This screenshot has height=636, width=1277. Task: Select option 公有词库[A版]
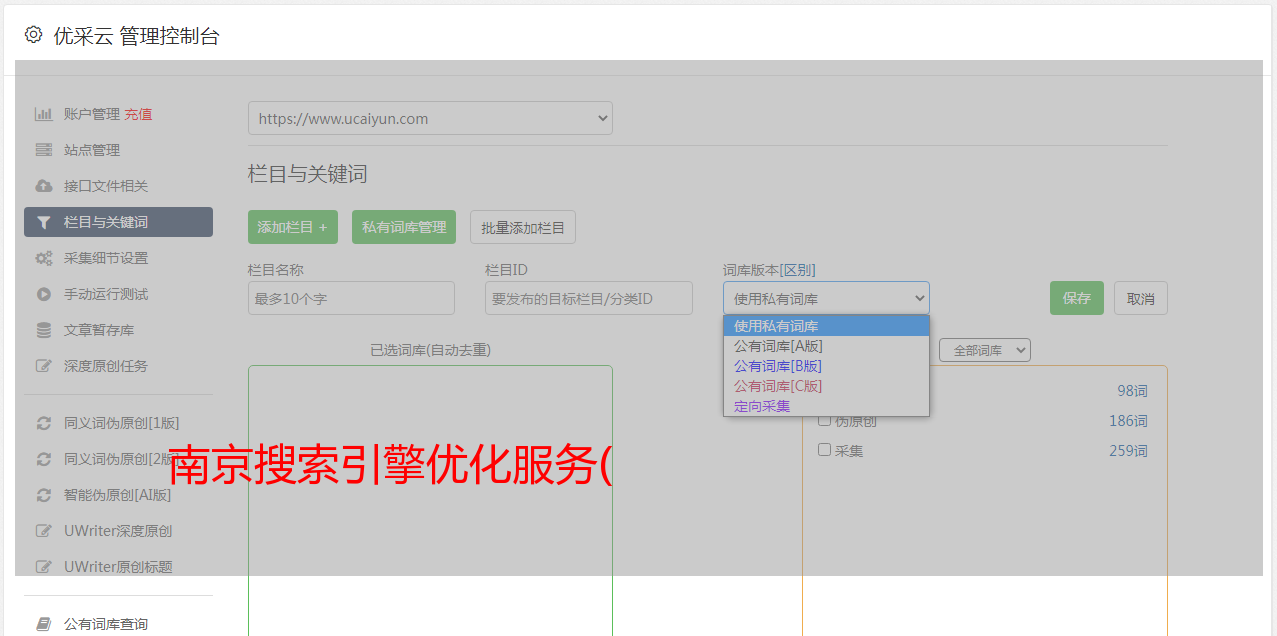[x=826, y=346]
